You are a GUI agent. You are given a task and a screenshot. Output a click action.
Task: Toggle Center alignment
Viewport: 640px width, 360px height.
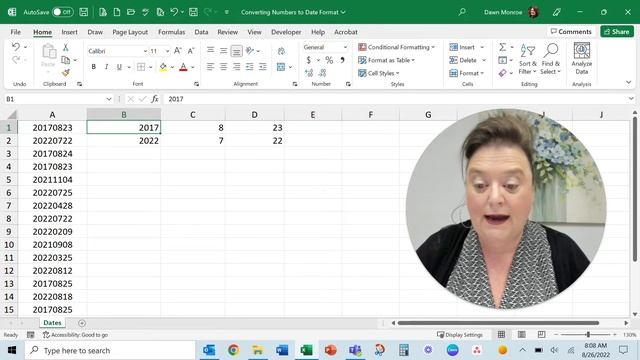click(x=224, y=67)
